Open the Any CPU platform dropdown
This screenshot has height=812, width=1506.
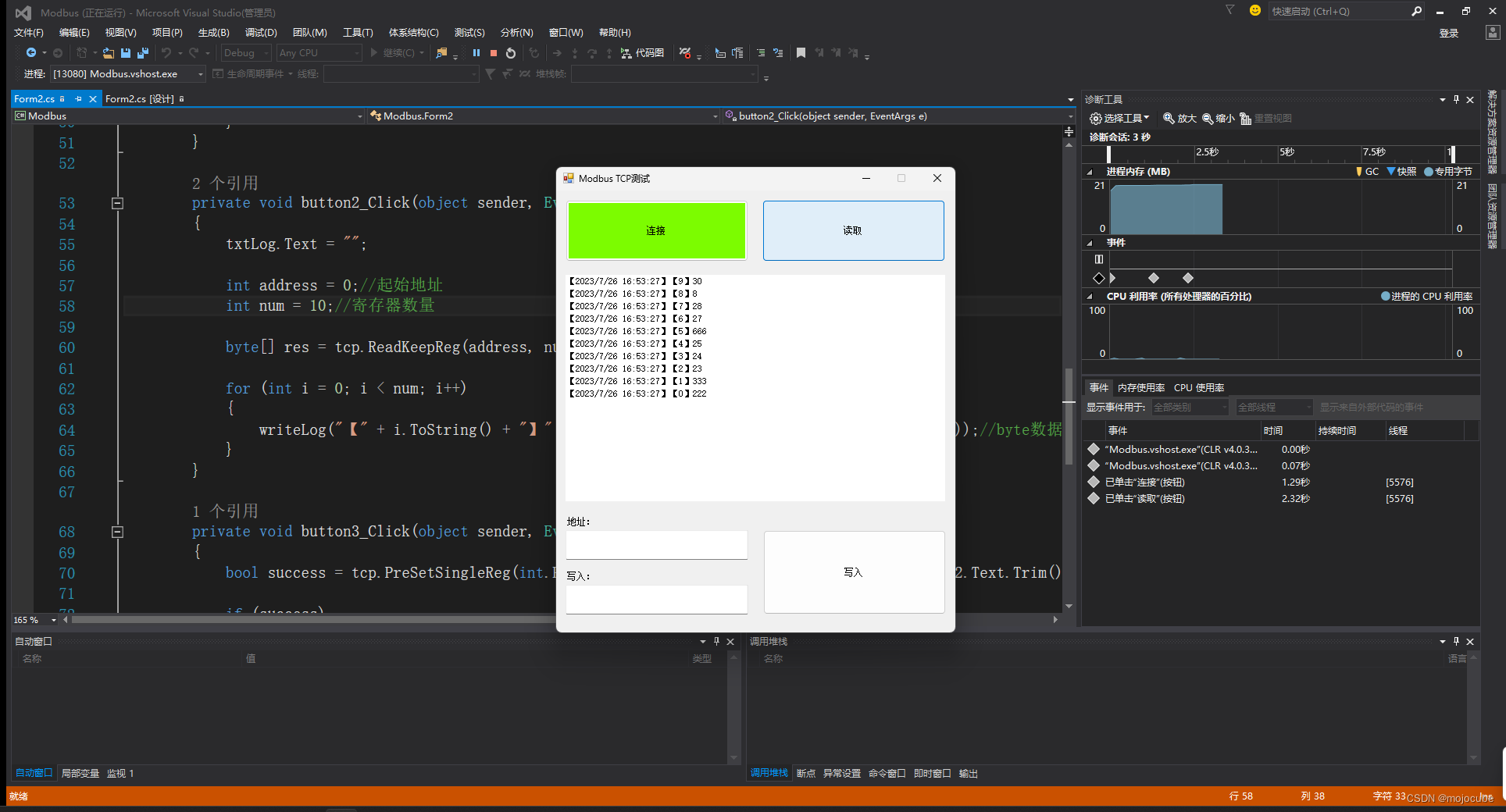pyautogui.click(x=319, y=53)
